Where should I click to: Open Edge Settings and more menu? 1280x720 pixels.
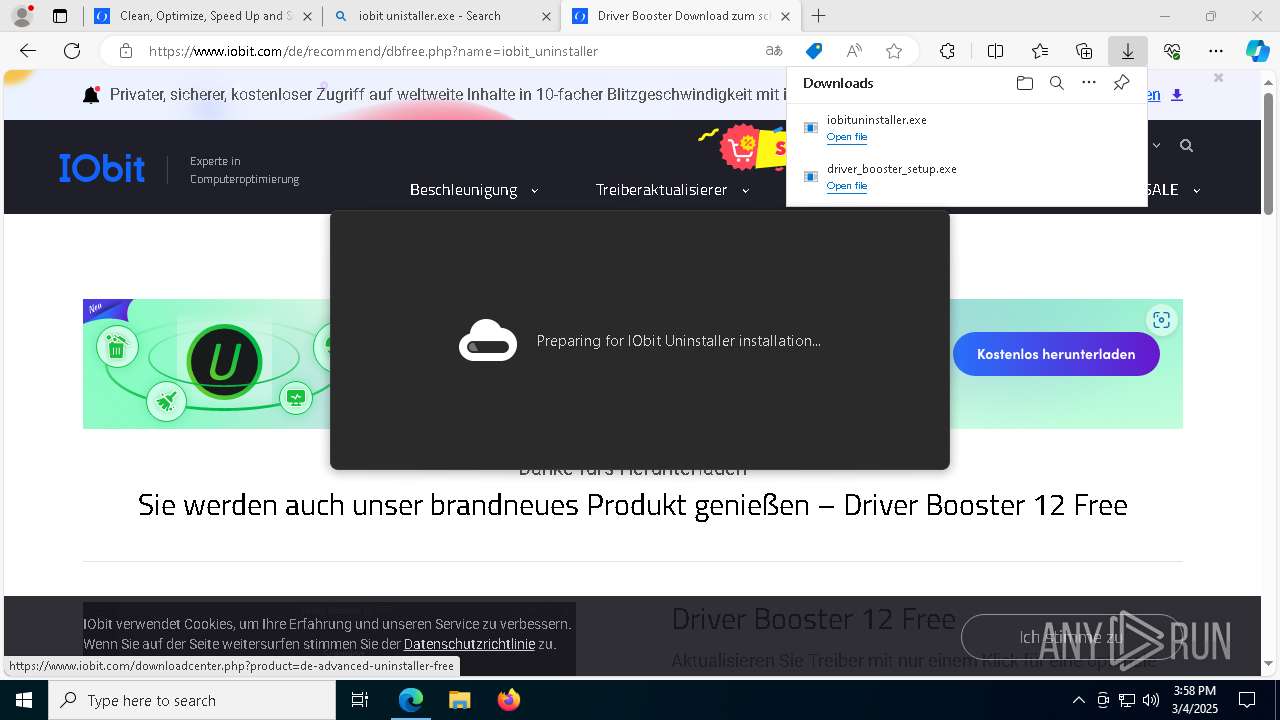(x=1216, y=51)
